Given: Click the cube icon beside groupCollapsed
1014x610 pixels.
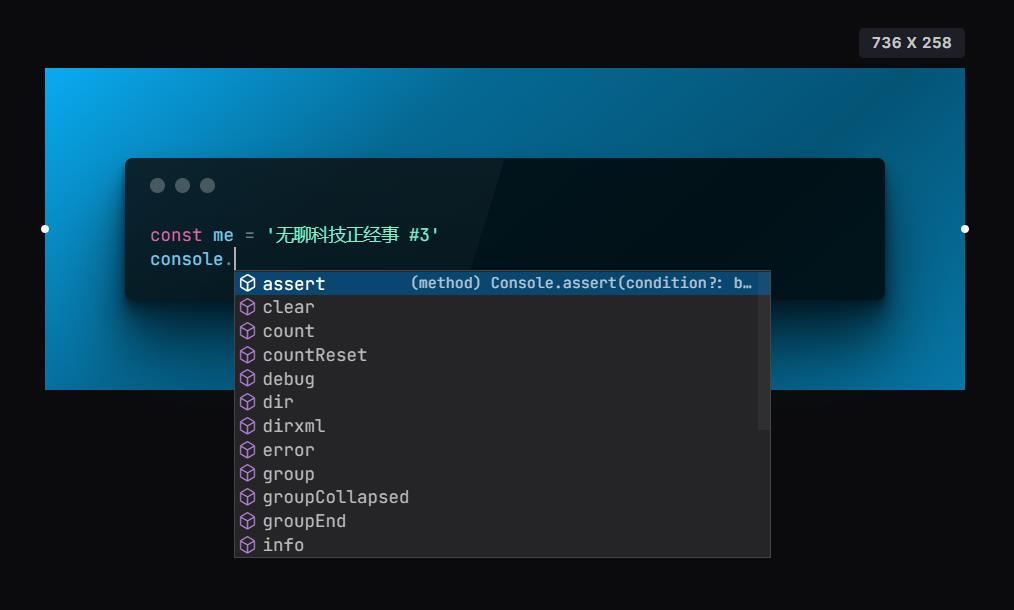Looking at the screenshot, I should 248,497.
